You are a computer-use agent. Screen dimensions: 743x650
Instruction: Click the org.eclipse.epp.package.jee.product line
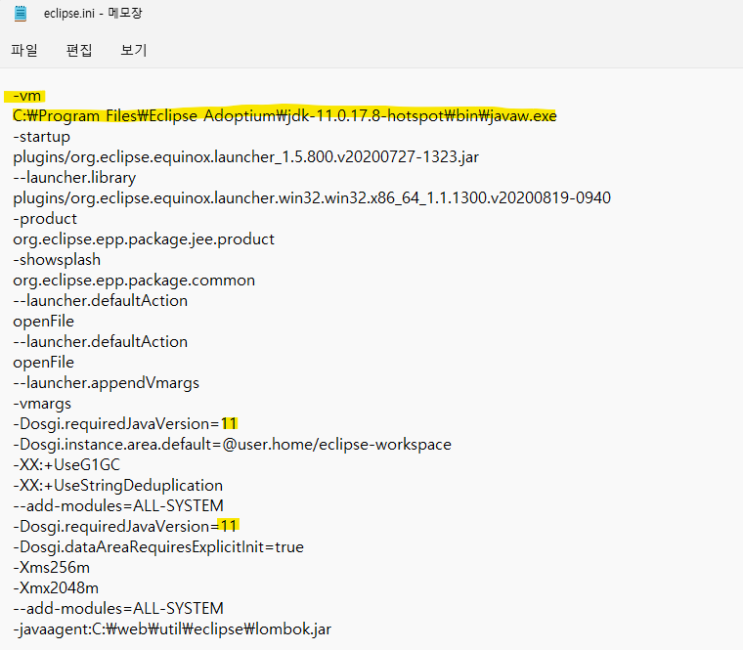coord(144,239)
